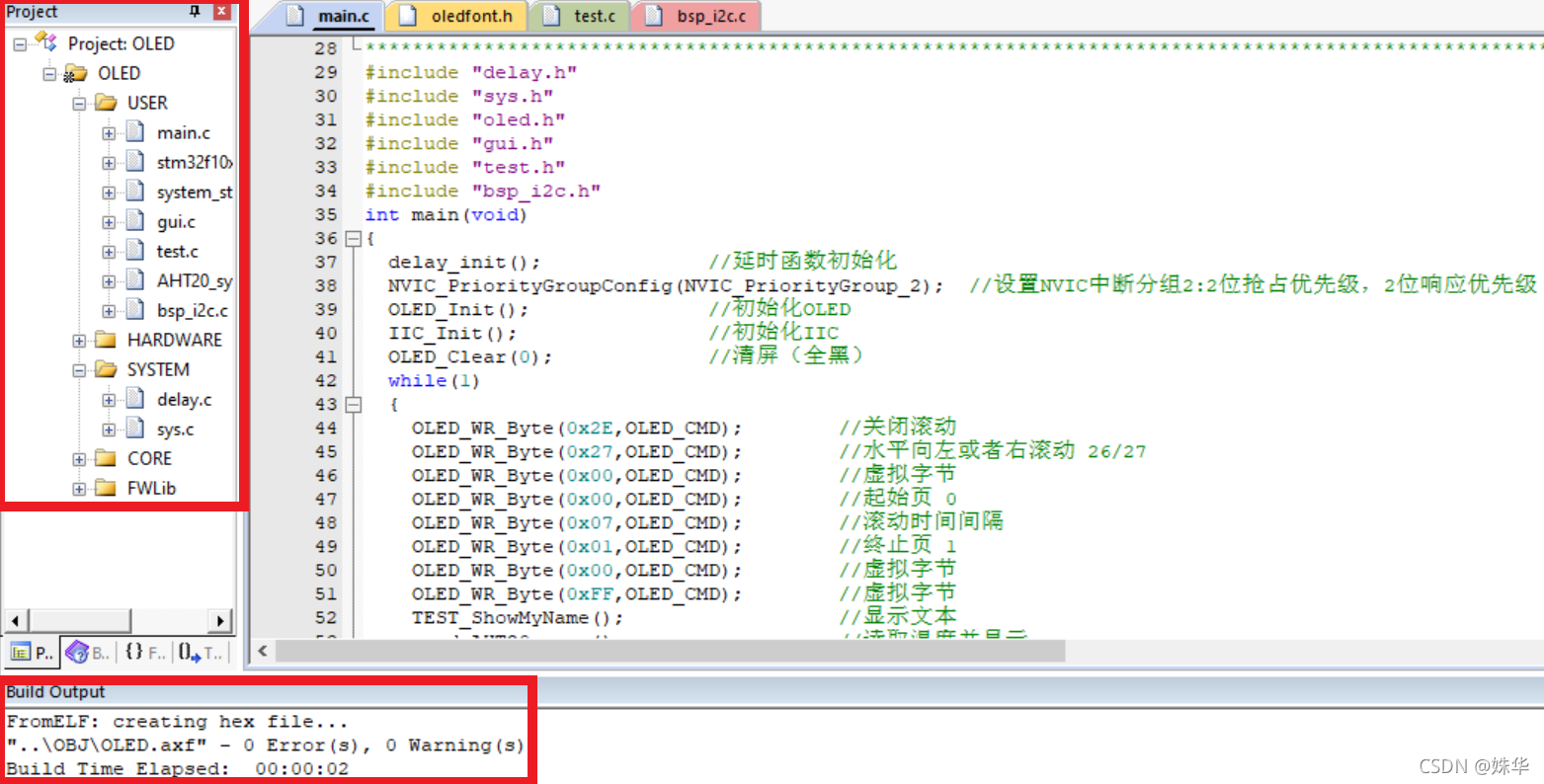Select the FWLib group label
Screen dimensions: 1544x784
(x=151, y=488)
